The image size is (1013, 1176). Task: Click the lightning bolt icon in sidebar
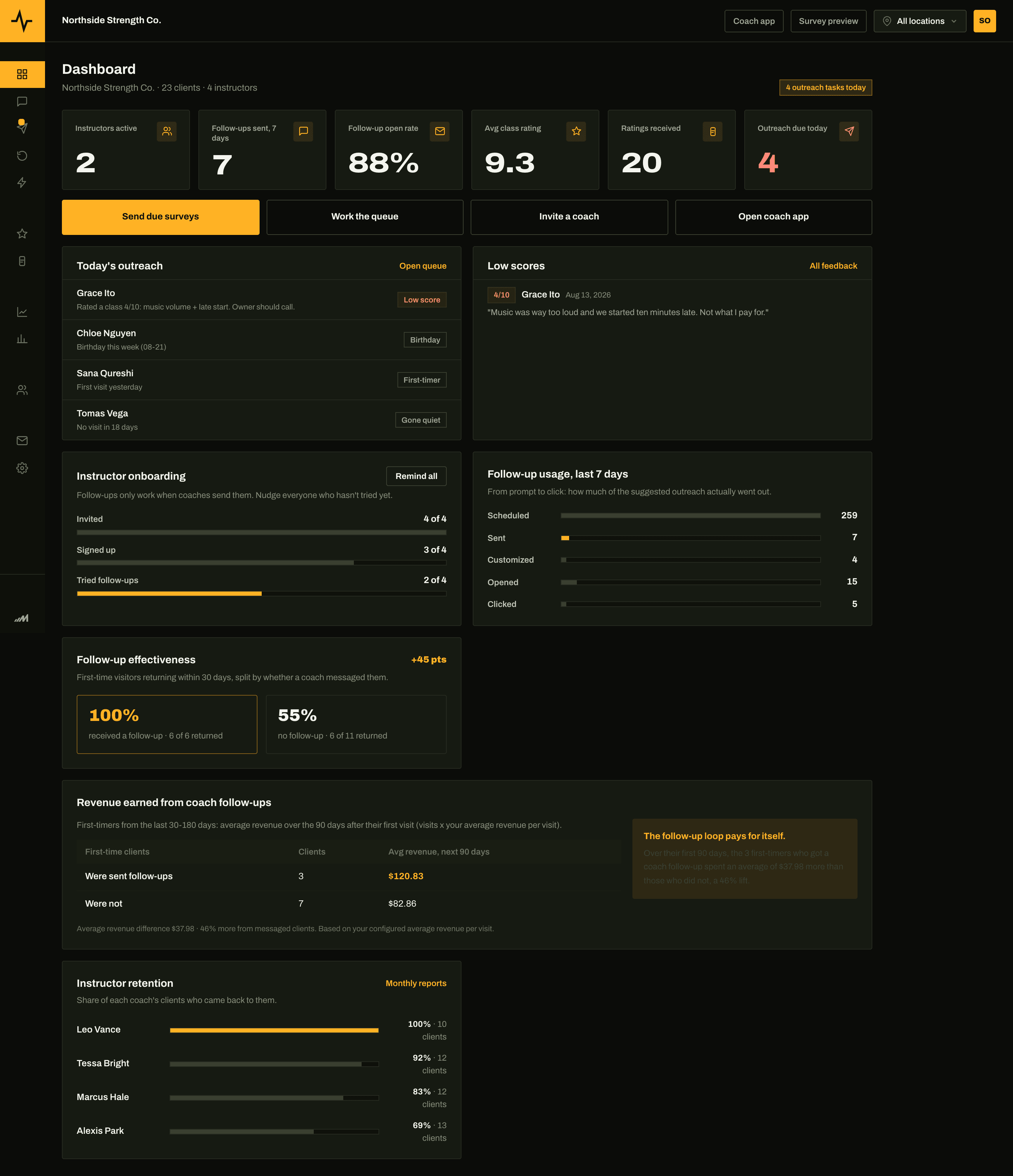22,182
